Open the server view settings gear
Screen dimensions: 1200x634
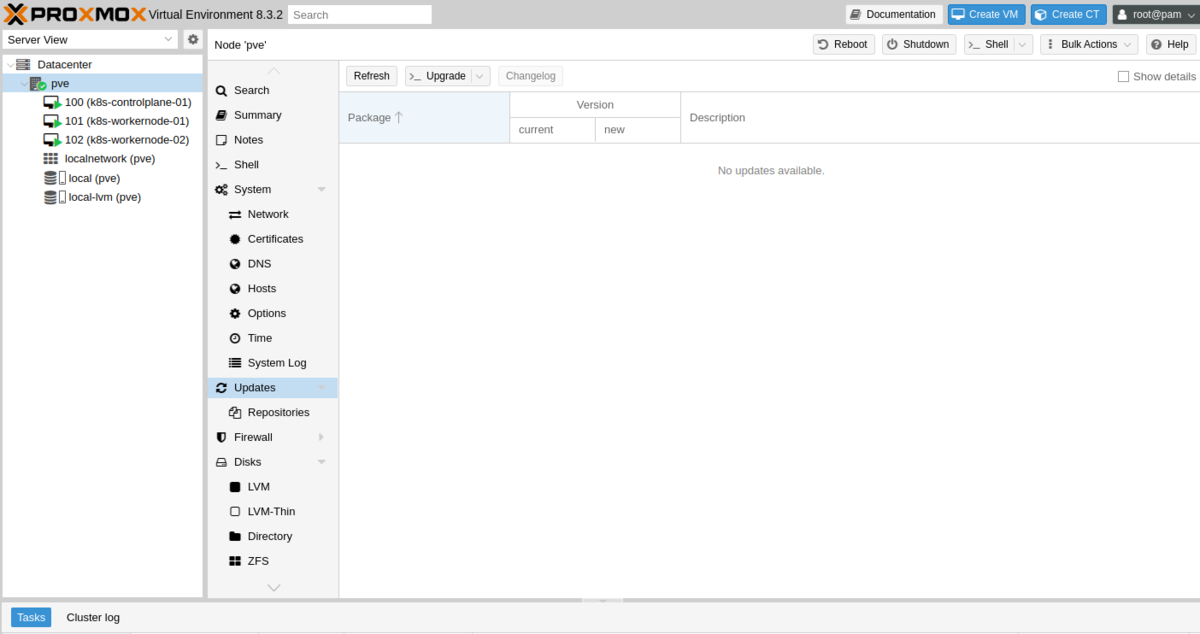[x=194, y=39]
